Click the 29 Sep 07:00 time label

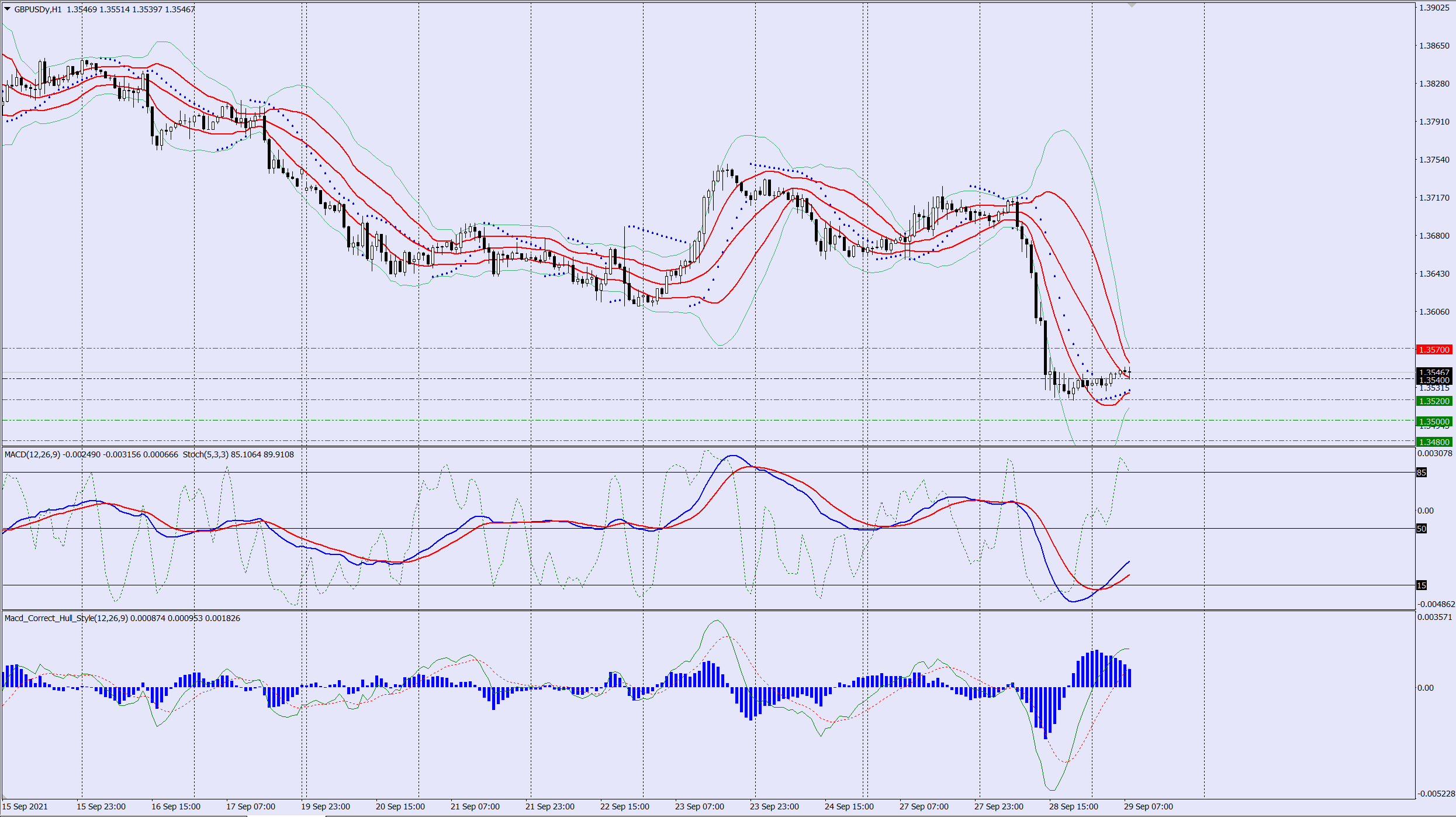[x=1148, y=806]
